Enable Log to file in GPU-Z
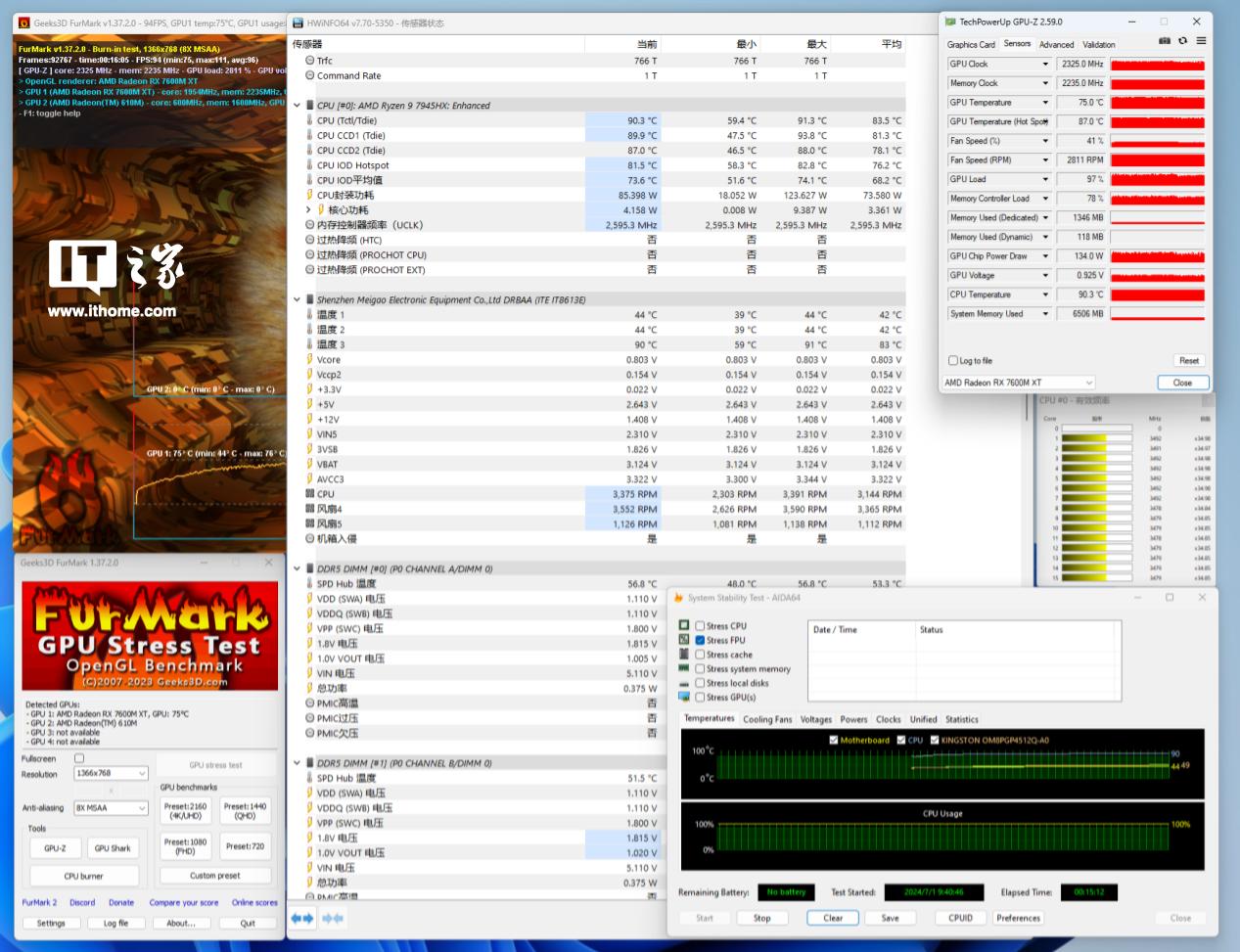 click(953, 360)
